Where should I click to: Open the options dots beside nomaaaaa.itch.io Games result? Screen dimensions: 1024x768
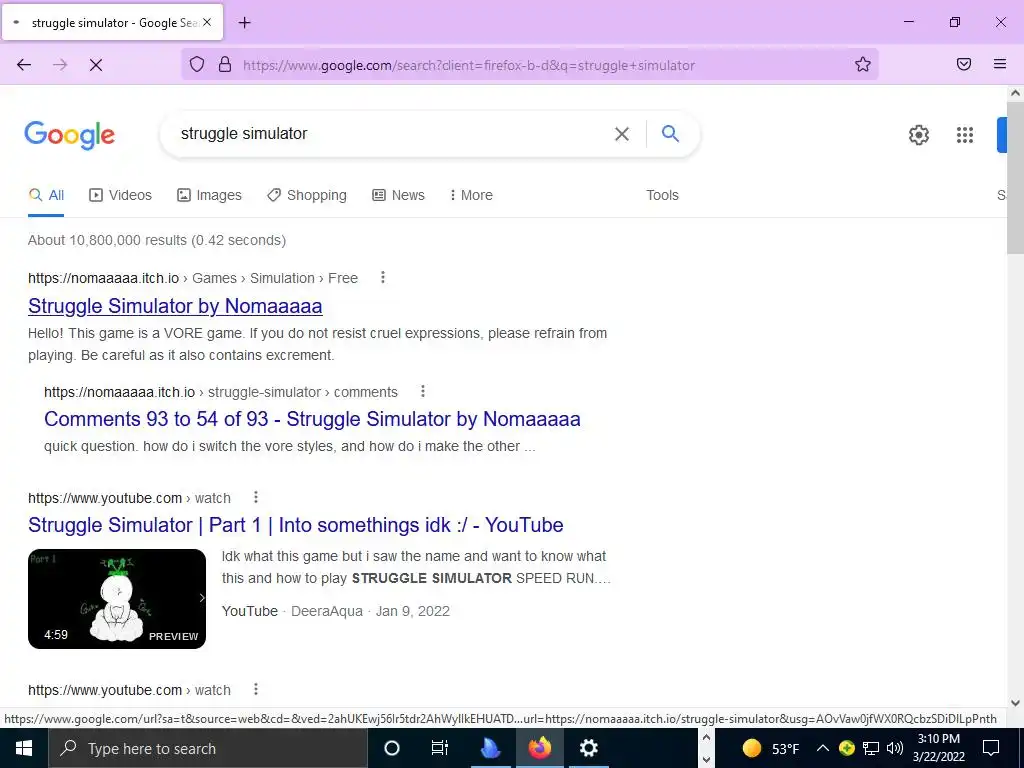click(383, 278)
